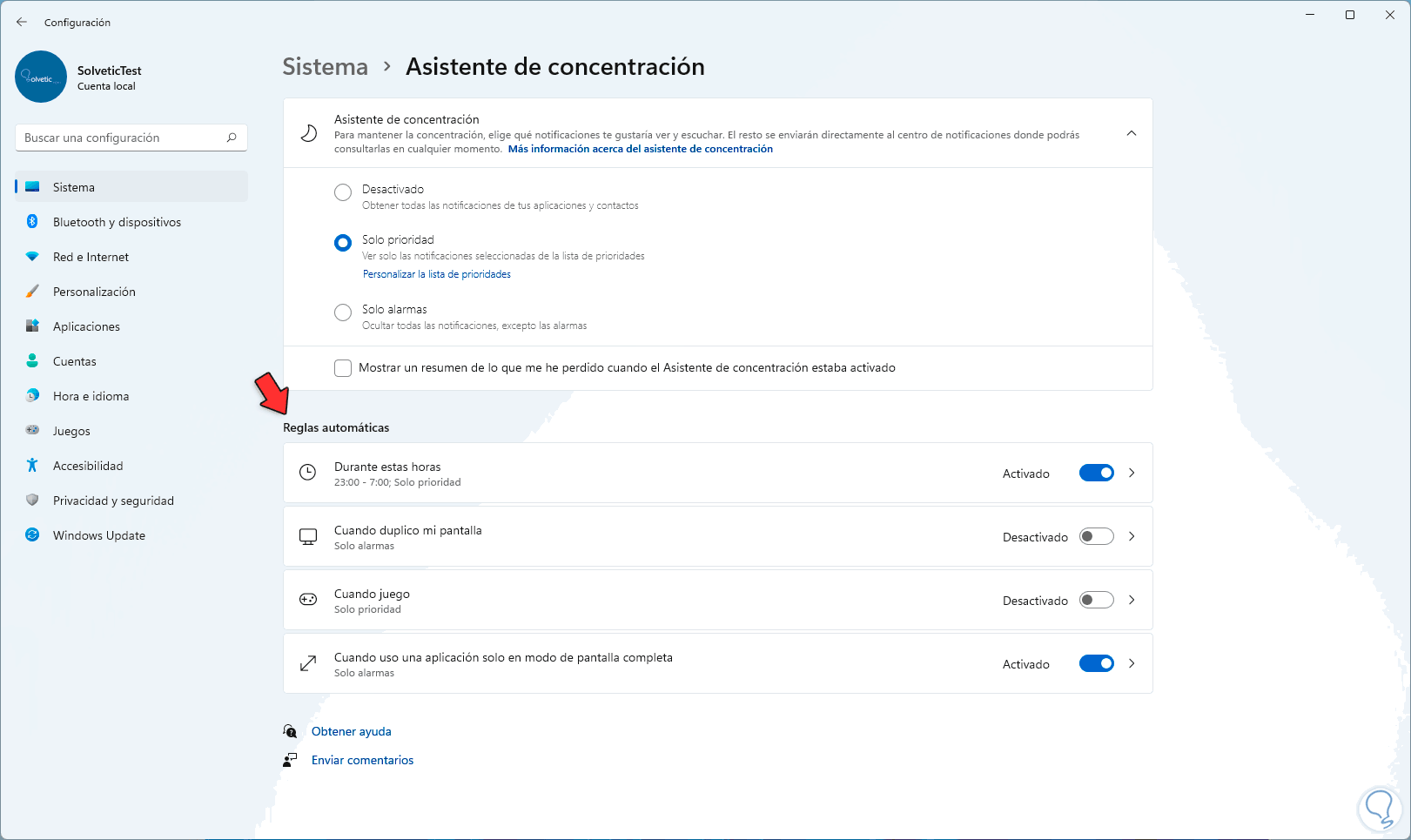
Task: Click the Obtener ayuda link
Action: 351,732
